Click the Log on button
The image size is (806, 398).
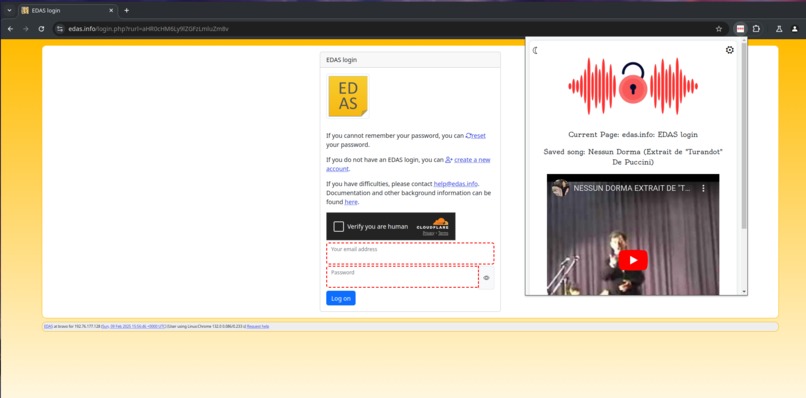(340, 298)
